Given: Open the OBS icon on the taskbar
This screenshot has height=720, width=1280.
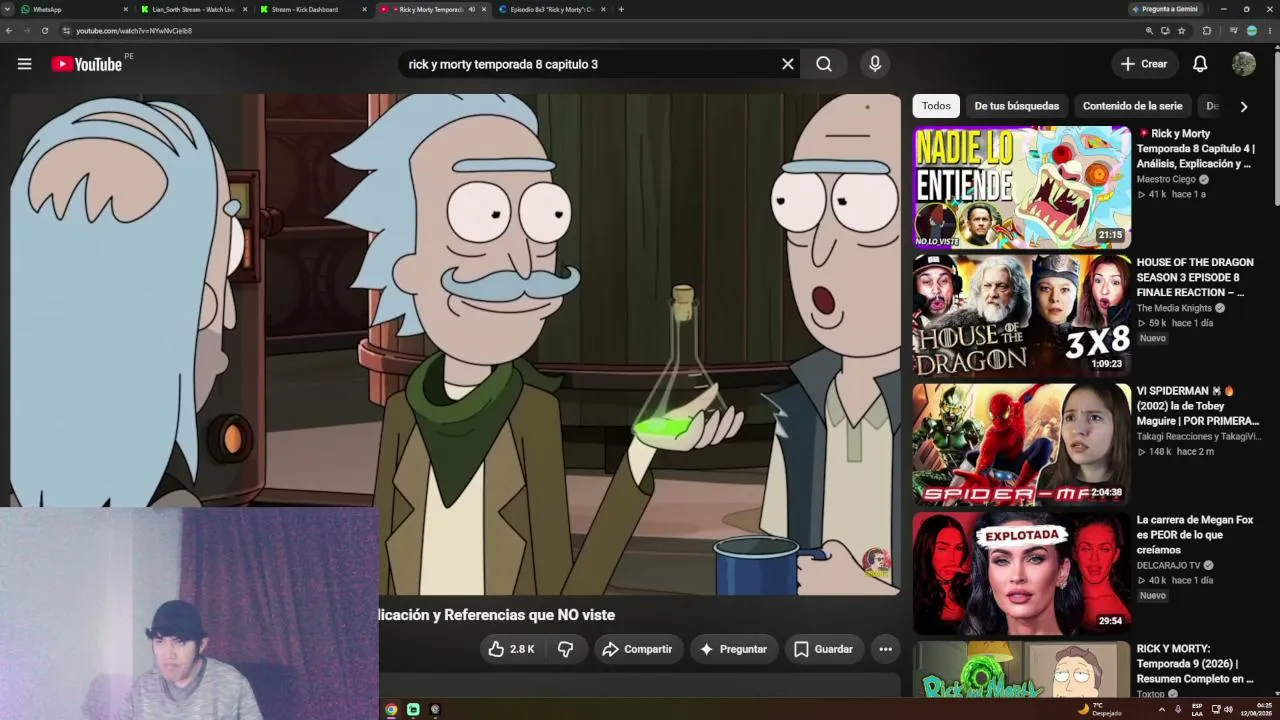Looking at the screenshot, I should click(435, 709).
